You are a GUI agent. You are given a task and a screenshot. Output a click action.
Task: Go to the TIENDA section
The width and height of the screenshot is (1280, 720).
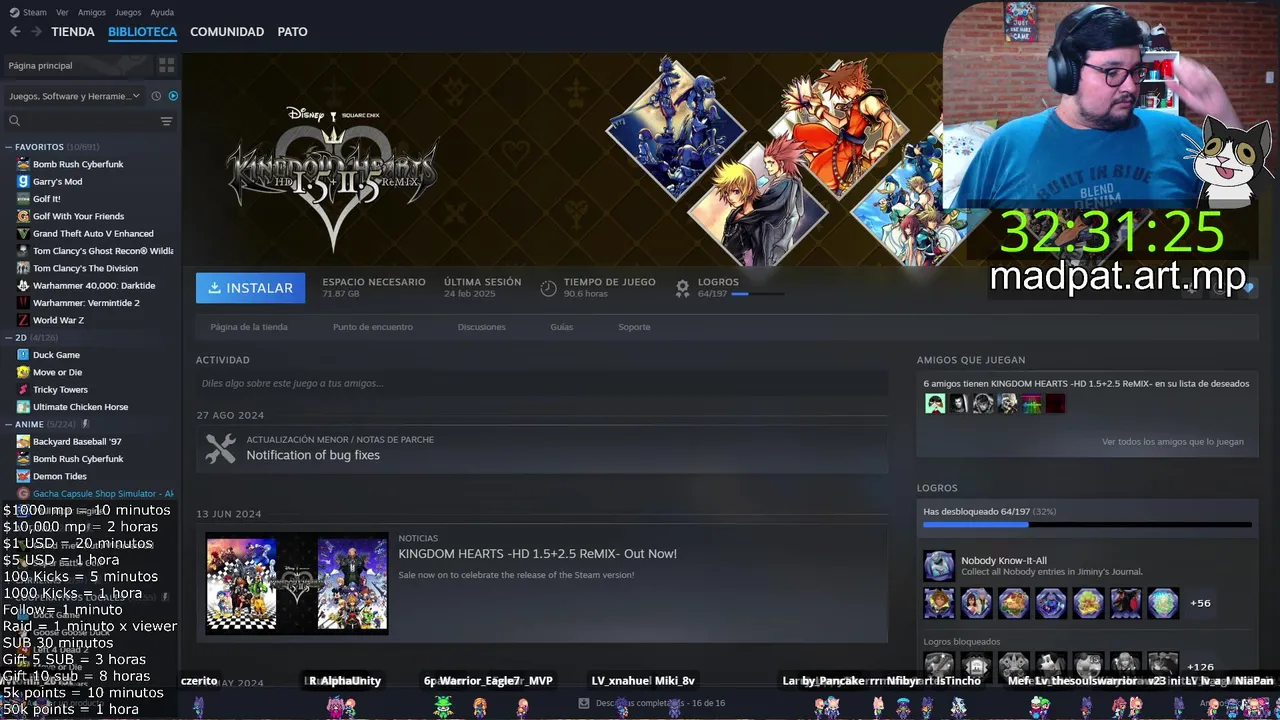73,32
